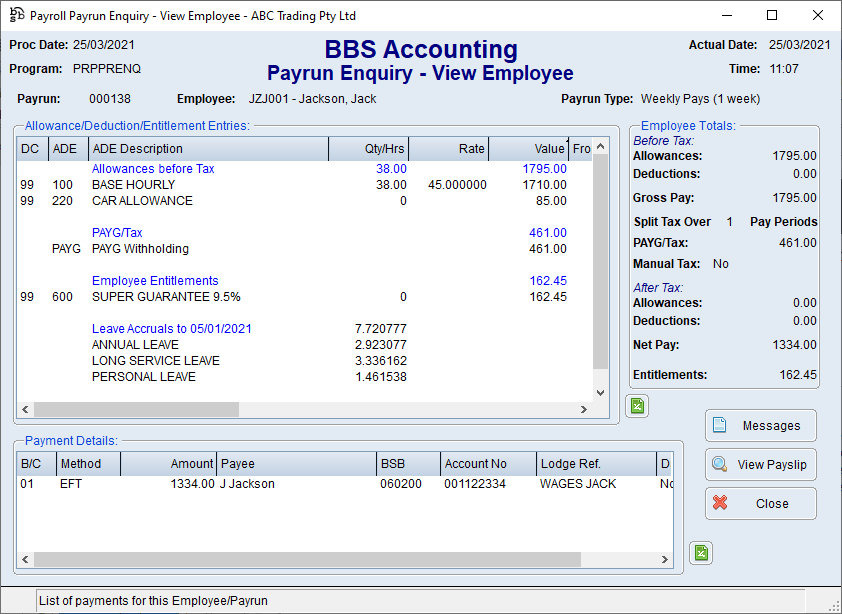Click the application icon in title bar
842x614 pixels.
pyautogui.click(x=16, y=16)
